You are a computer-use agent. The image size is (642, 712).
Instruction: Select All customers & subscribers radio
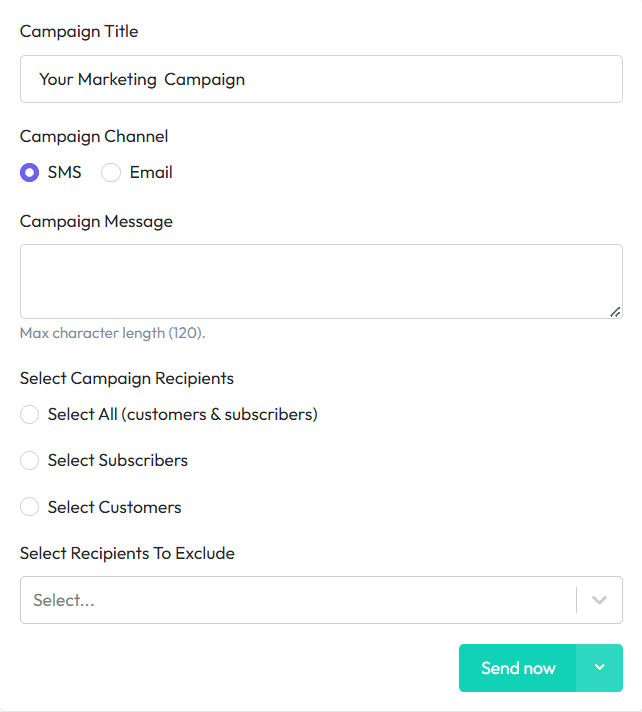point(30,414)
